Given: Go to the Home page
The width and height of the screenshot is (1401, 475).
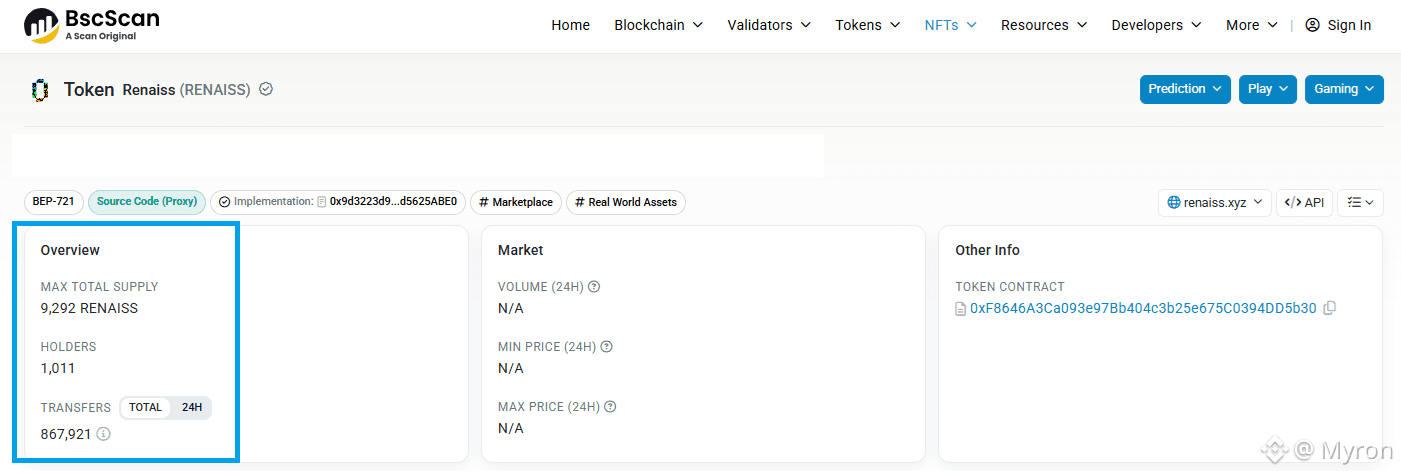Looking at the screenshot, I should click(571, 25).
